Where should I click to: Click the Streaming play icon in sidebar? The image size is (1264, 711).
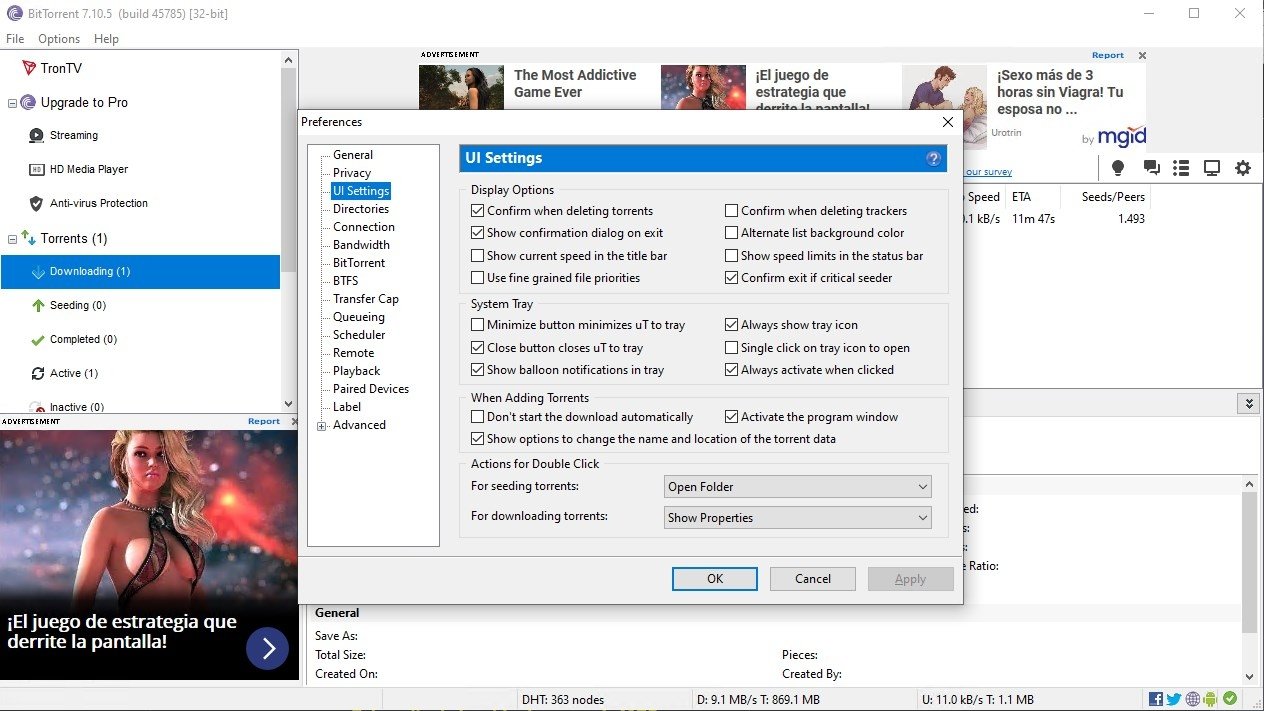click(37, 135)
